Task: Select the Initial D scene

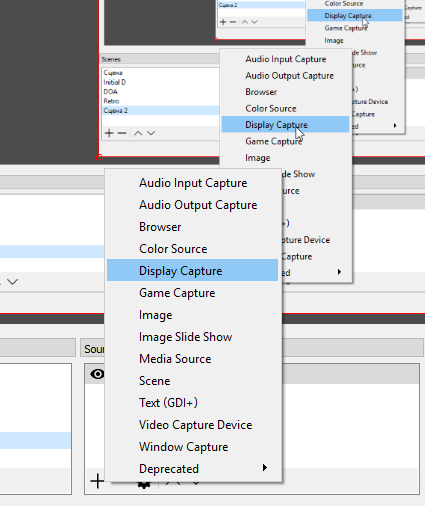Action: pyautogui.click(x=160, y=82)
